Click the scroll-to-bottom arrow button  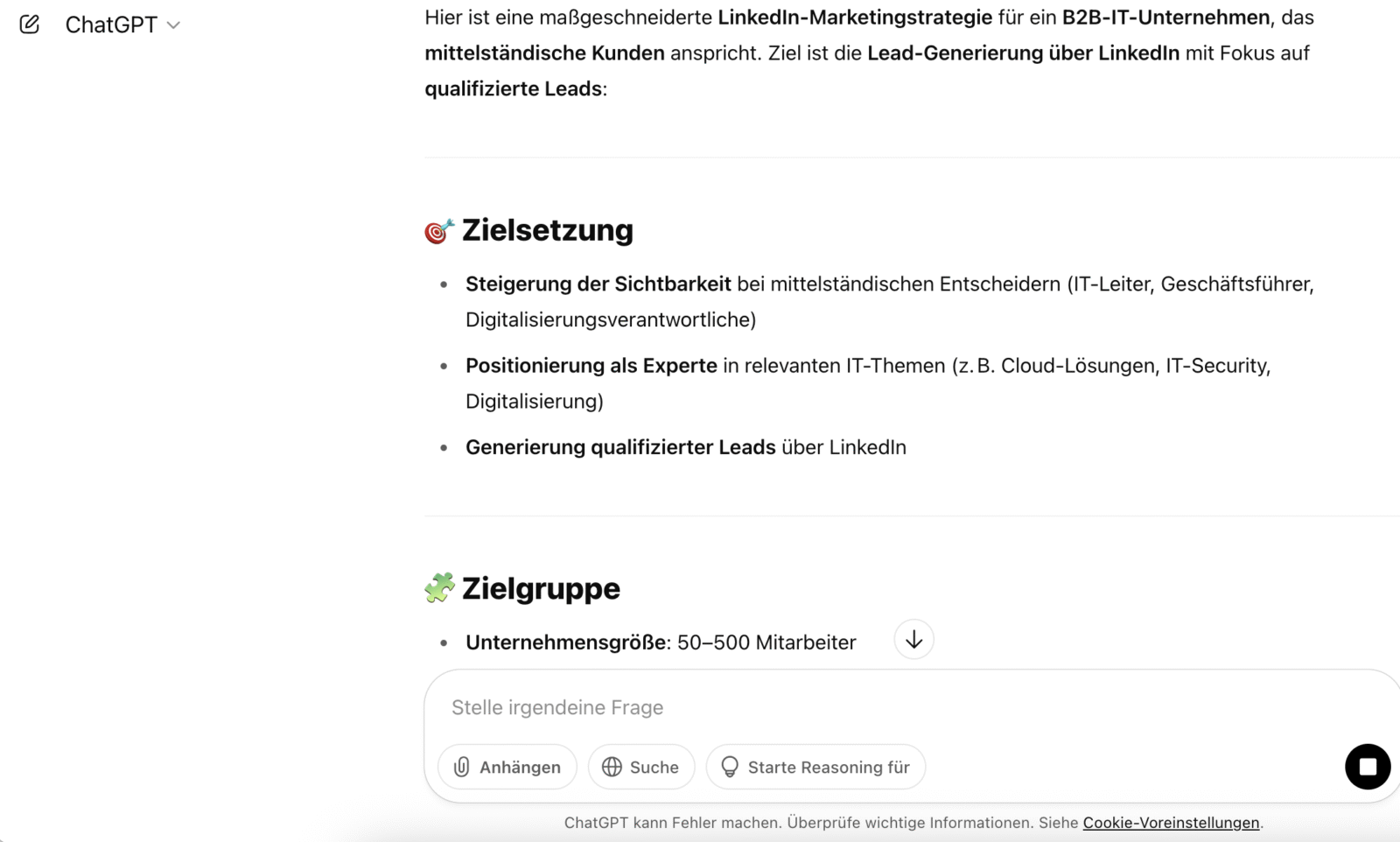(913, 640)
